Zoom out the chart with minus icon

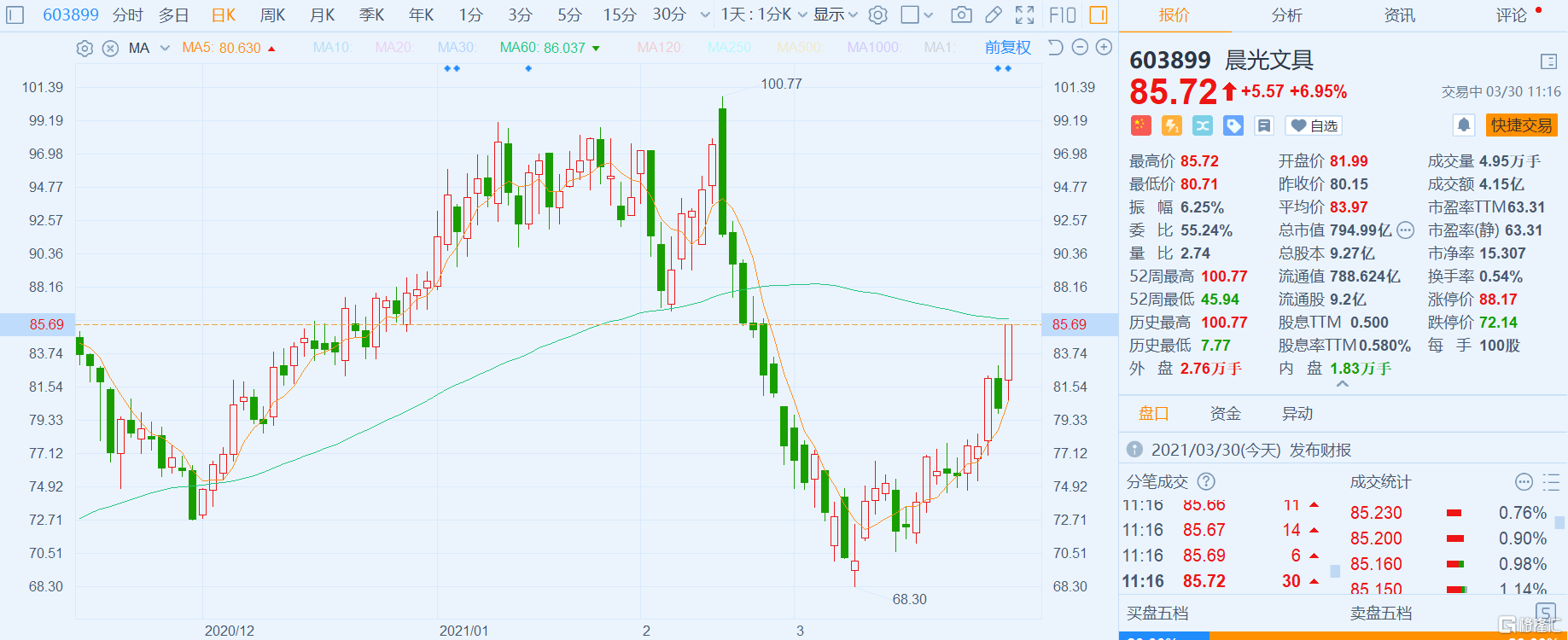[1080, 48]
